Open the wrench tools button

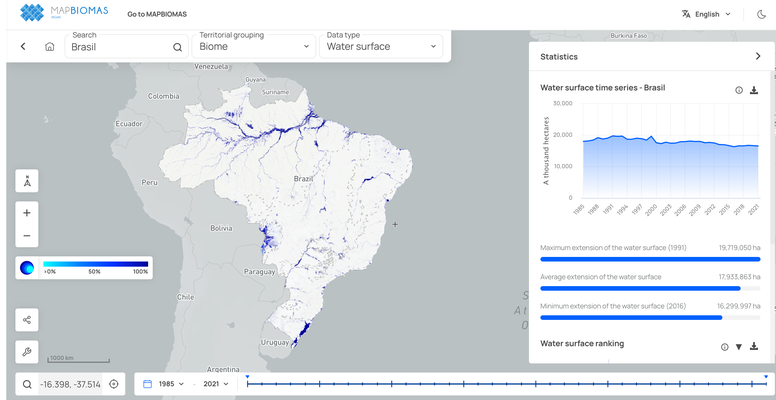27,351
